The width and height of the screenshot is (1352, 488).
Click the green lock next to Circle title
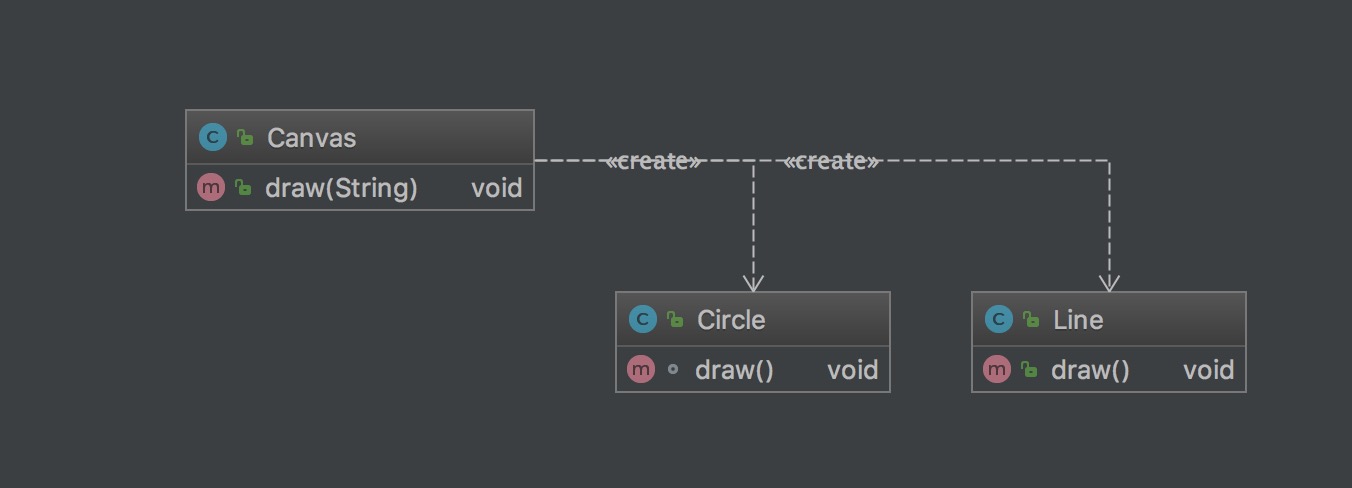[x=675, y=320]
